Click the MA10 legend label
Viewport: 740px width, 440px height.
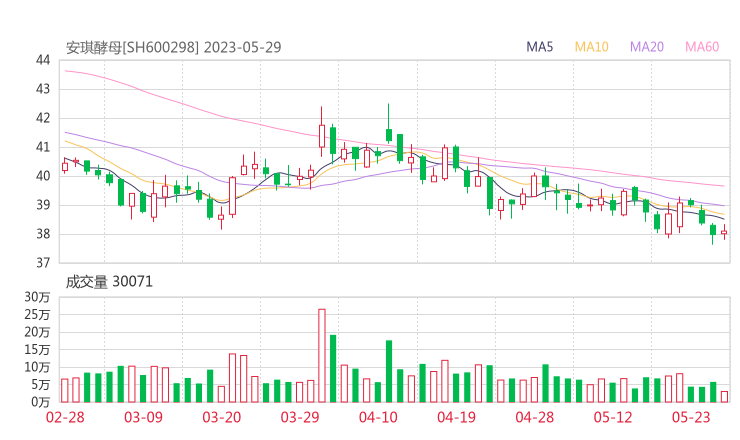pos(591,47)
